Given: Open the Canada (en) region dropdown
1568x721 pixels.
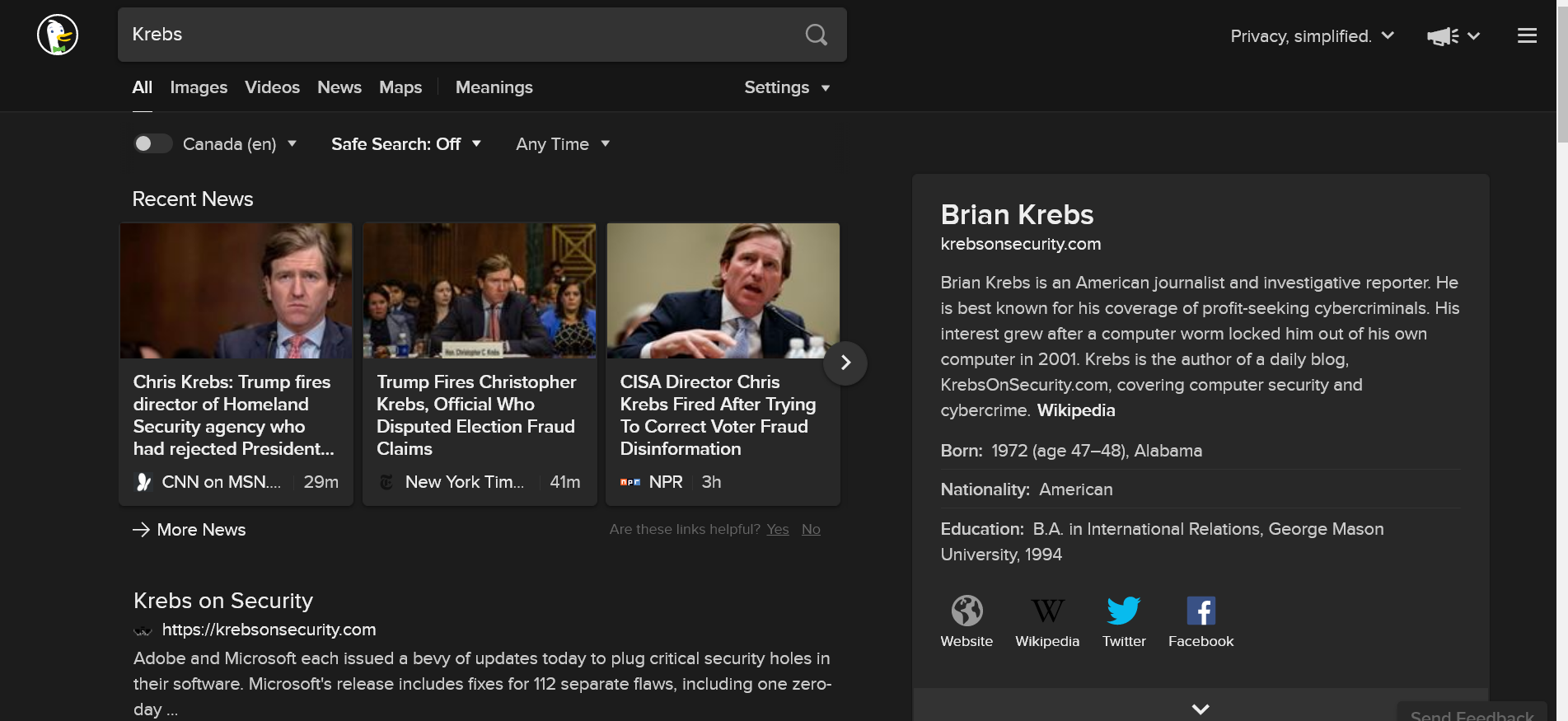Looking at the screenshot, I should 240,144.
